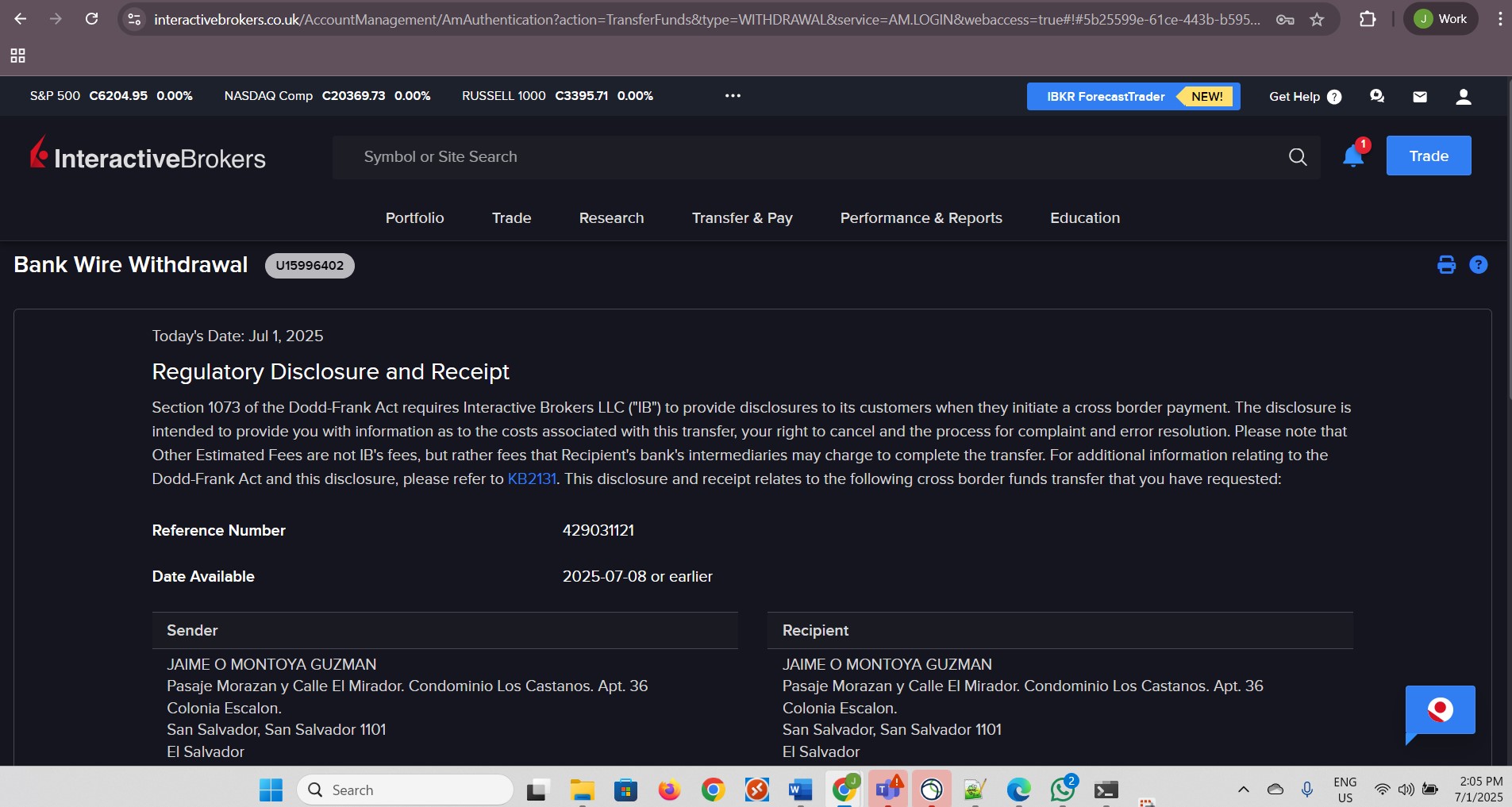Reload the Interactive Brokers page

tap(92, 19)
